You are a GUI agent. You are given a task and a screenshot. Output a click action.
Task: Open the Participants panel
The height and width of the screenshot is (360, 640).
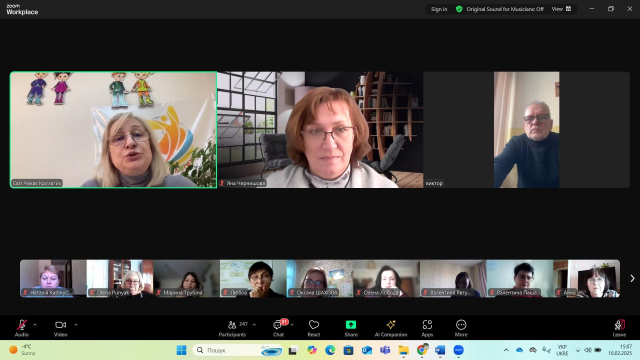(x=232, y=328)
